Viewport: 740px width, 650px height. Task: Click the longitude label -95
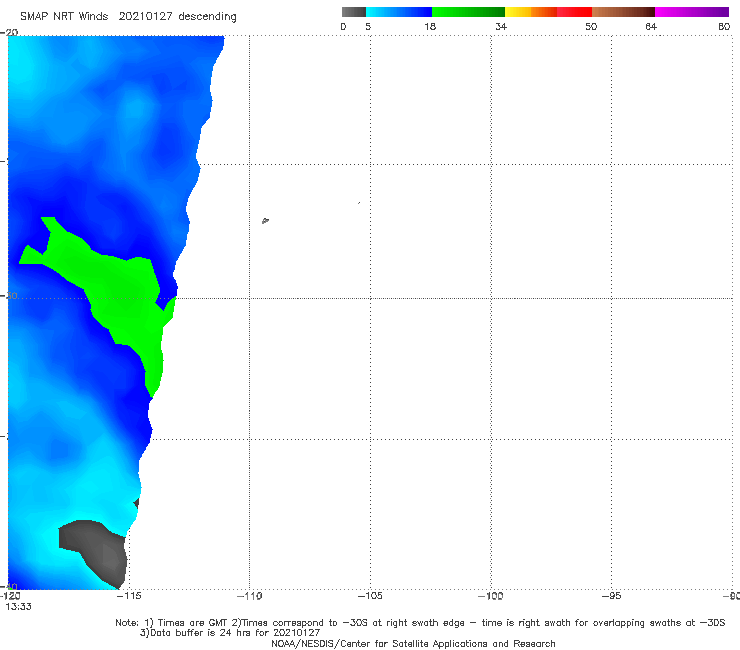coord(611,596)
